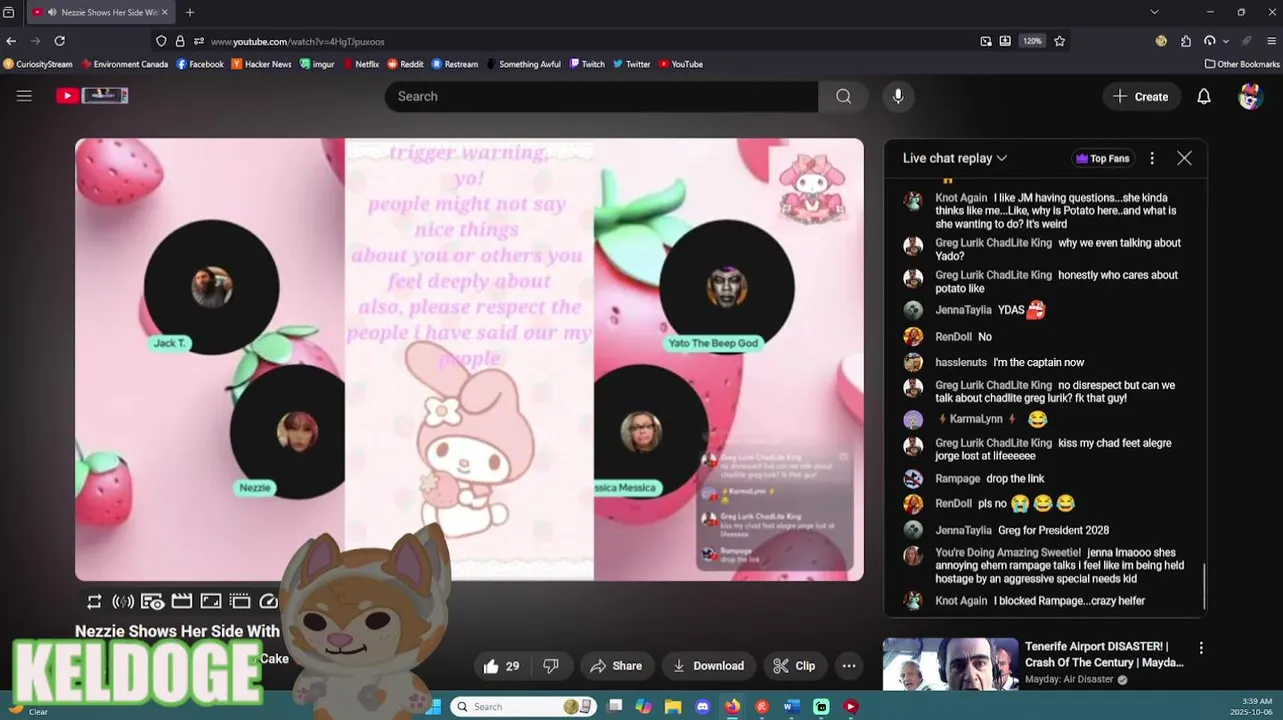Open the account avatar menu
Image resolution: width=1283 pixels, height=720 pixels.
[x=1250, y=96]
